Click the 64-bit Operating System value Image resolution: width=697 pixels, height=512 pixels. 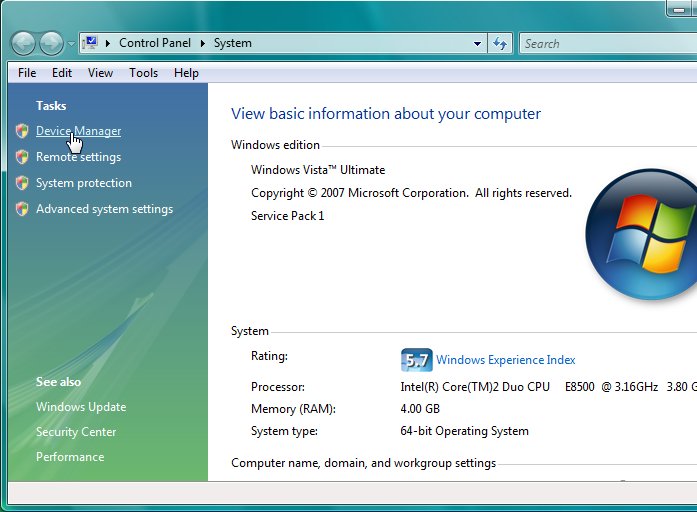point(465,431)
